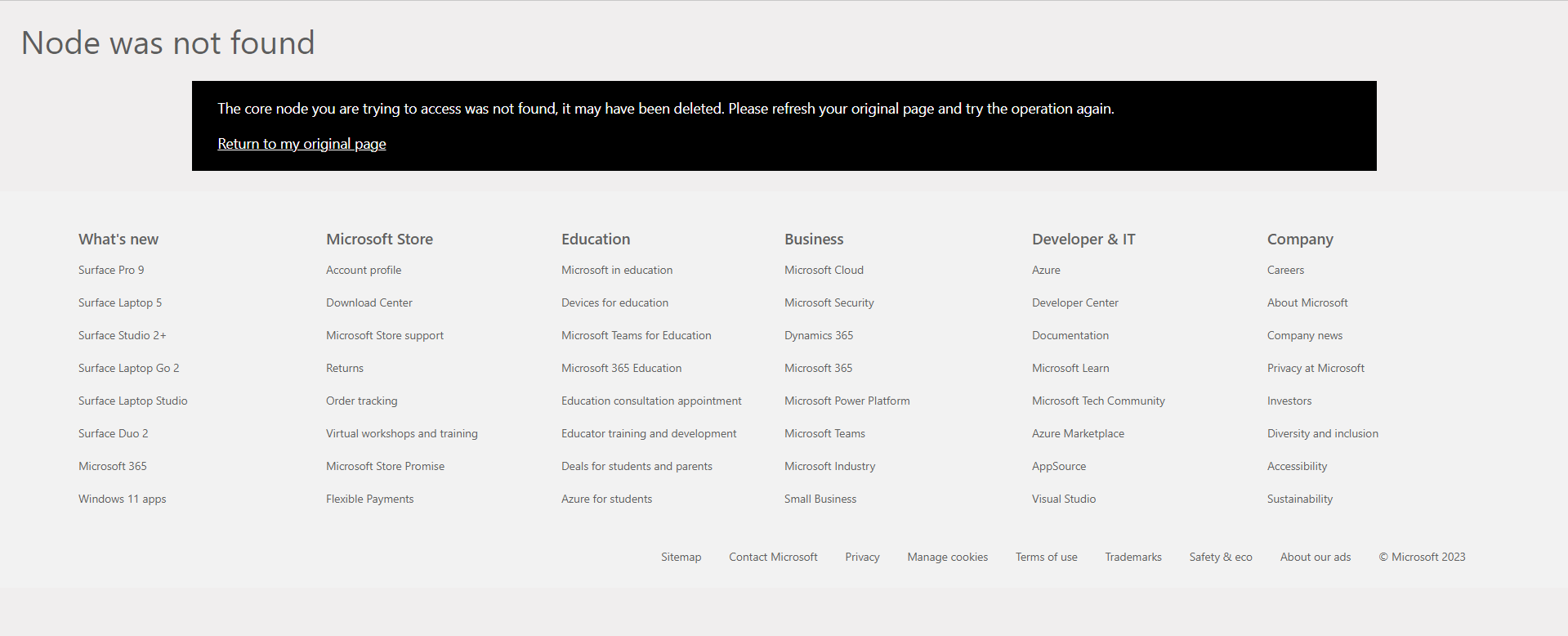Visit the Surface Laptop Studio link
Screen dimensions: 1568x636
click(x=133, y=401)
